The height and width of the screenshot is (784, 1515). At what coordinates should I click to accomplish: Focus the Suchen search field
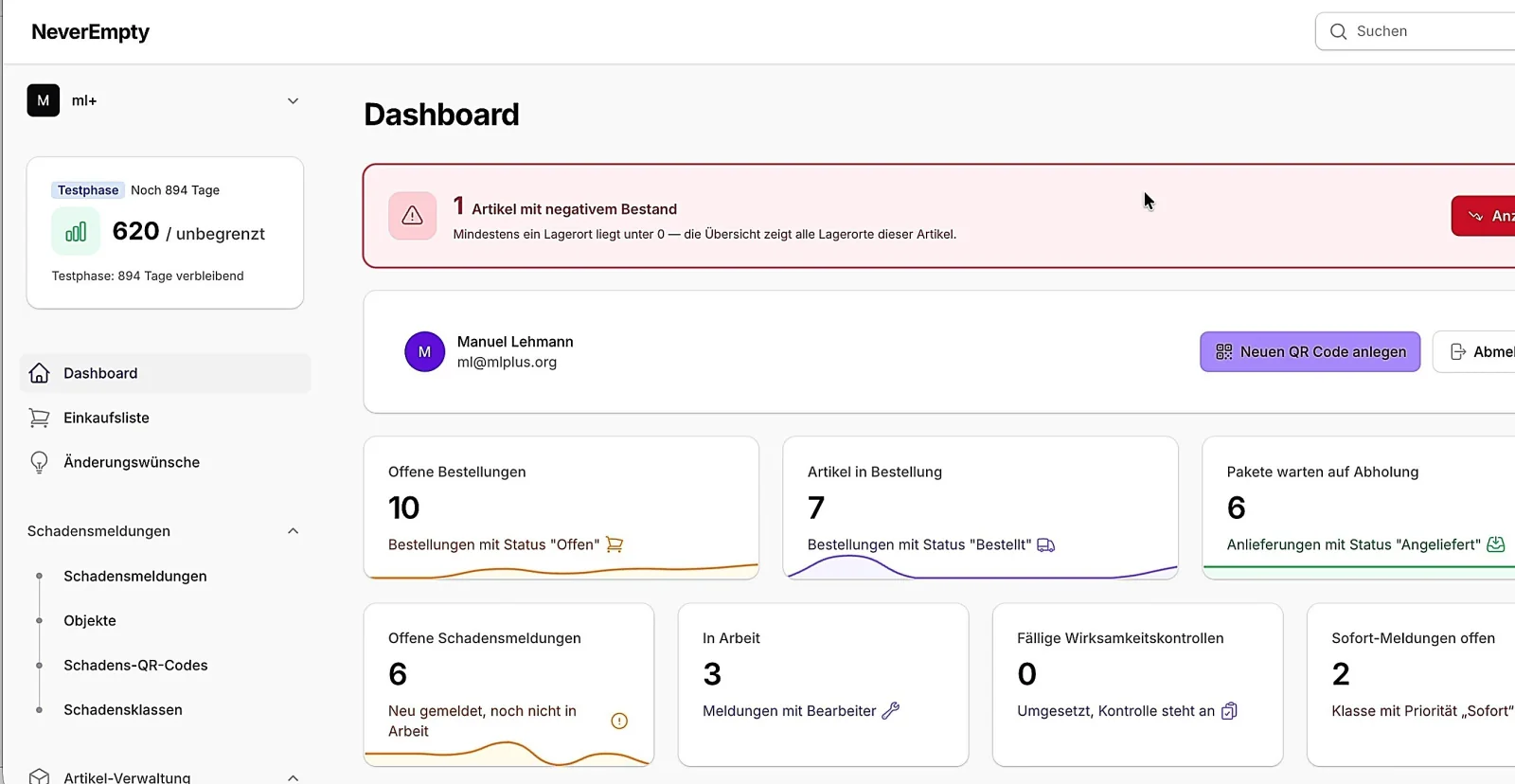click(x=1416, y=31)
